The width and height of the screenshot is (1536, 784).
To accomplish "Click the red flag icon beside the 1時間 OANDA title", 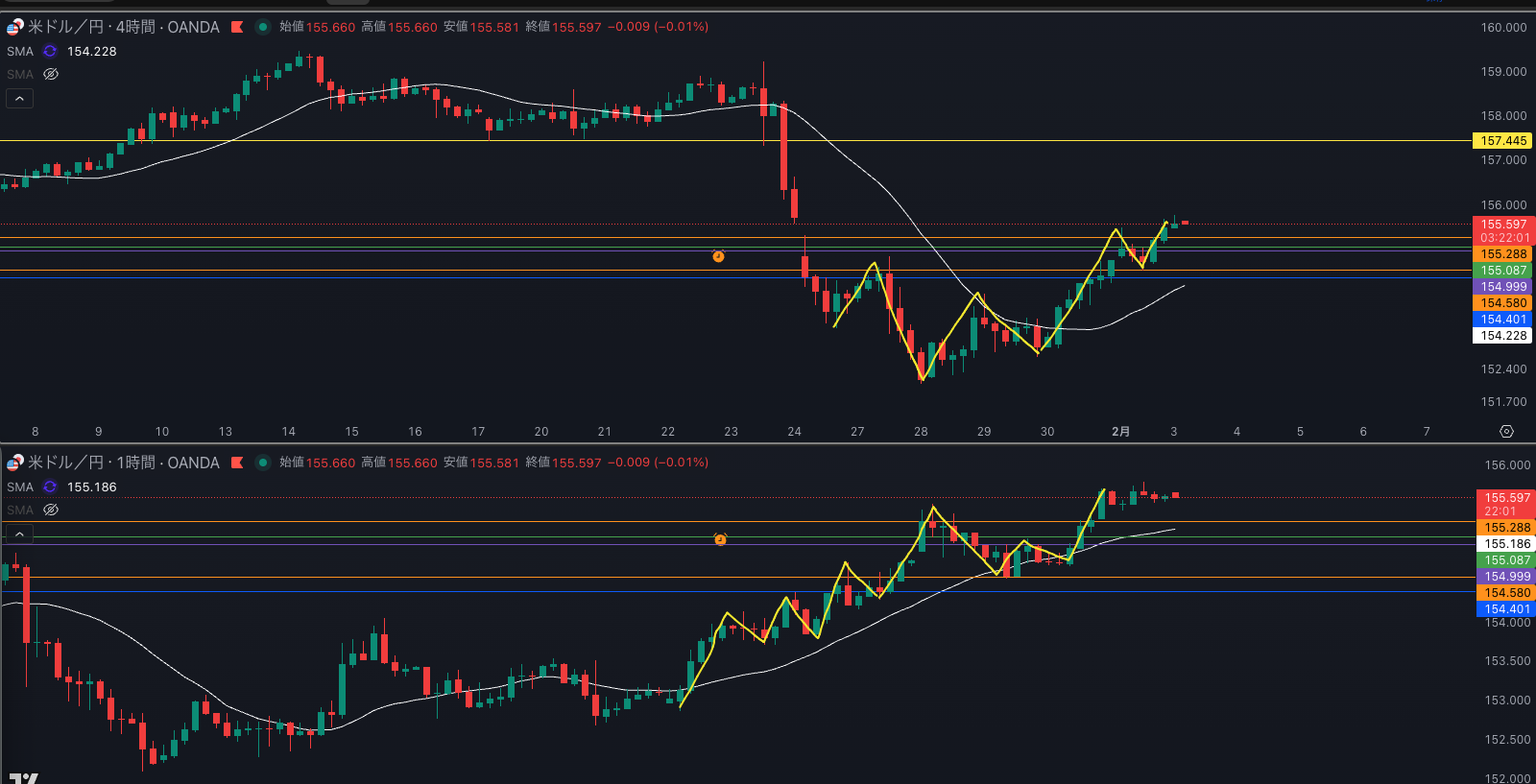I will tap(237, 463).
